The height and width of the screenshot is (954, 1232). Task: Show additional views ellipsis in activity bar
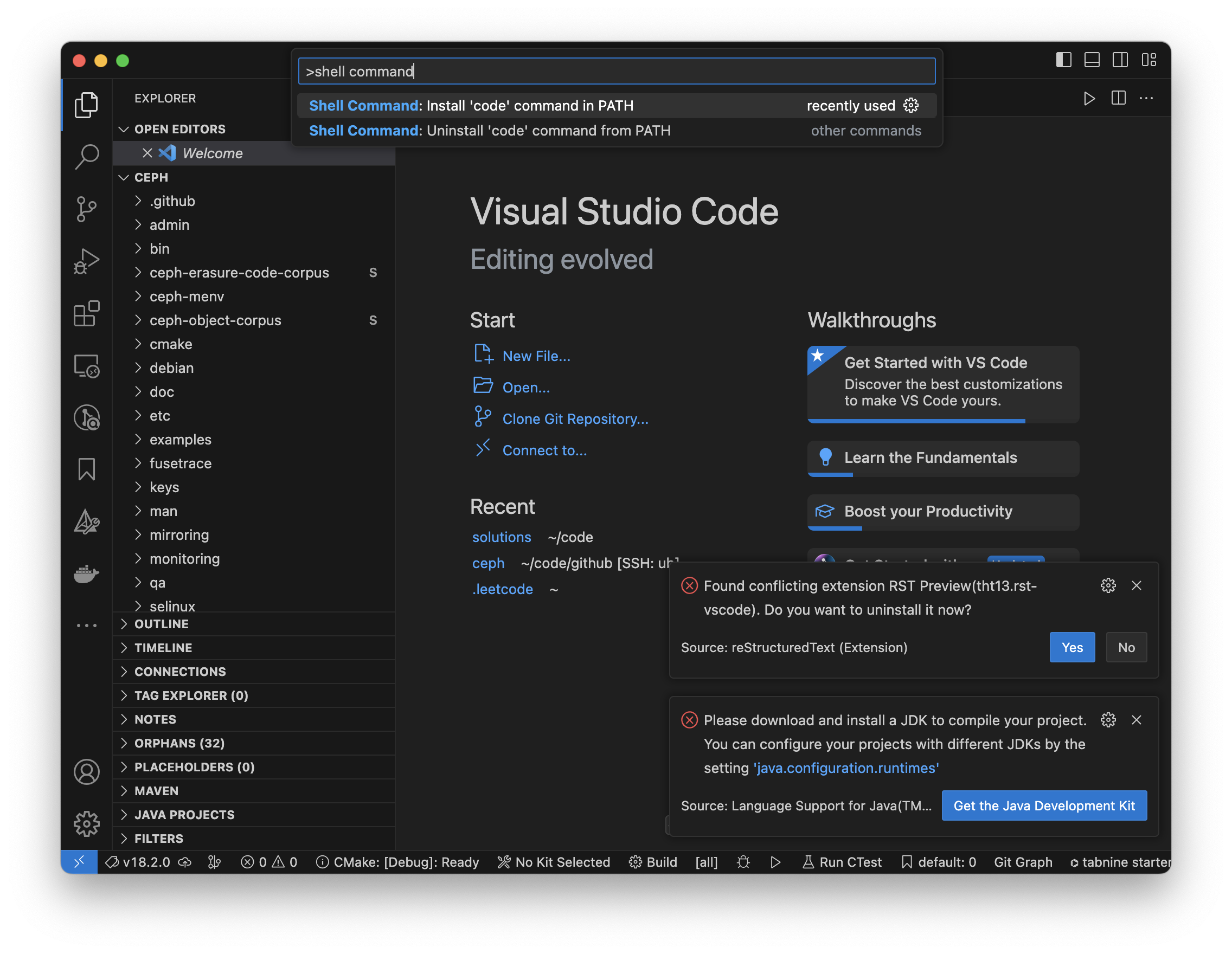click(x=86, y=626)
